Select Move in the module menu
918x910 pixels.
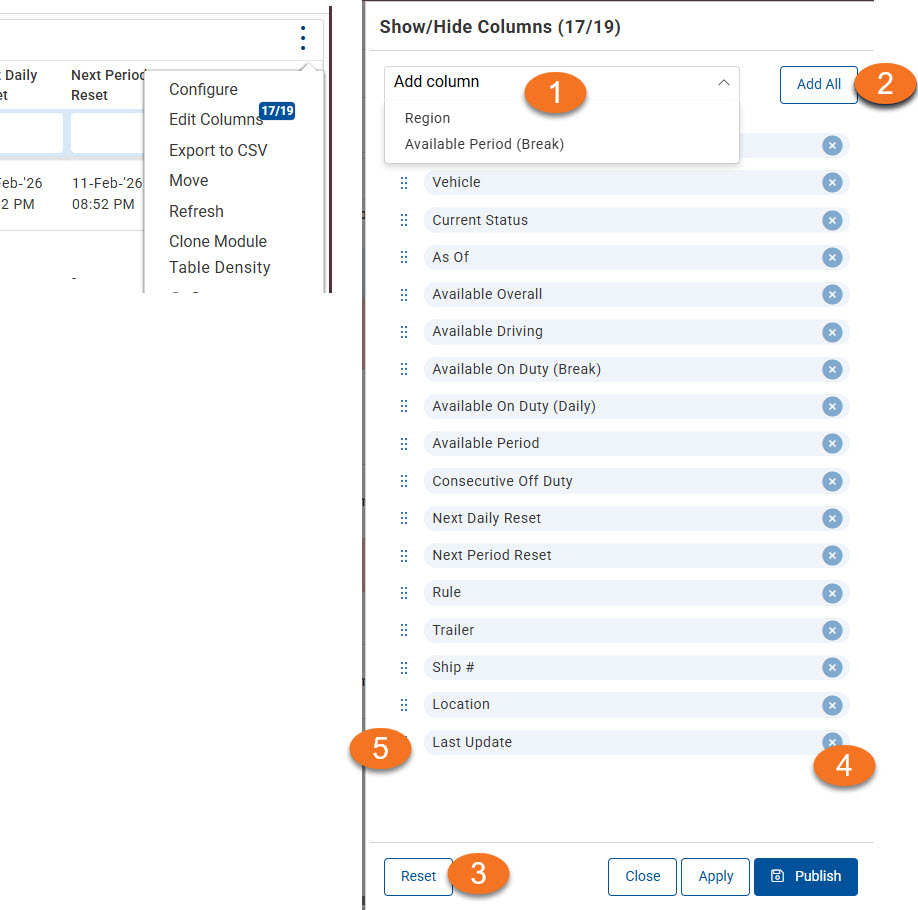pyautogui.click(x=189, y=180)
